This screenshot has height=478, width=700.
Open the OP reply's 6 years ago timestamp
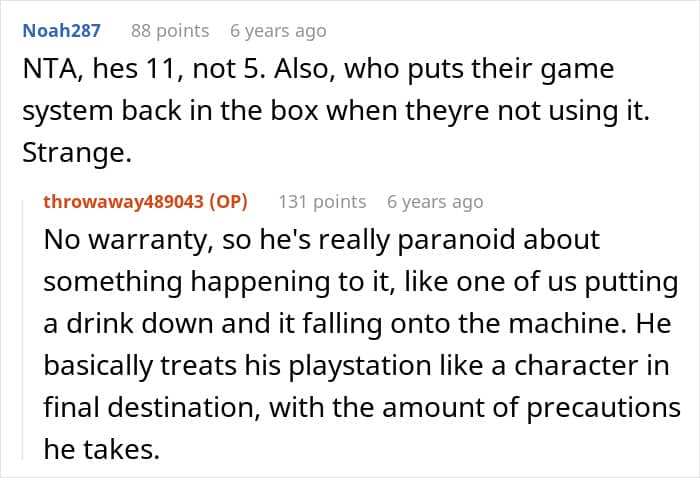[435, 201]
